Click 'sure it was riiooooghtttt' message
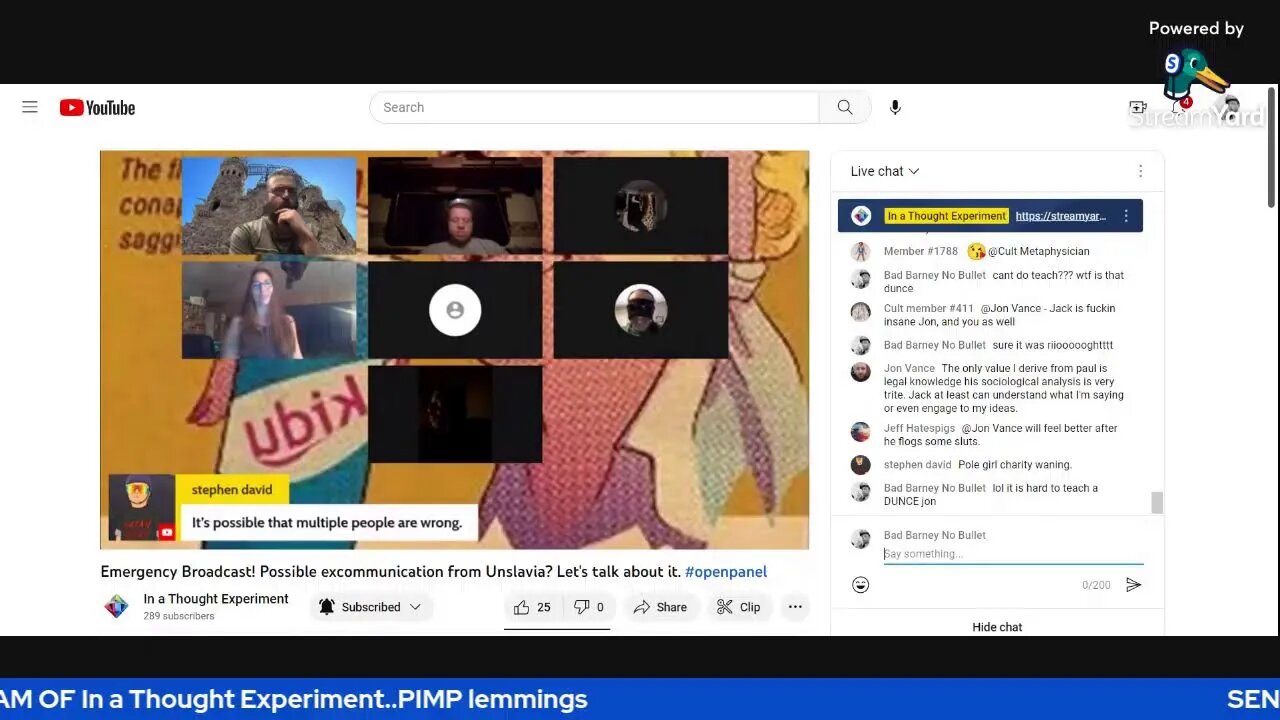The height and width of the screenshot is (720, 1280). [x=1053, y=345]
